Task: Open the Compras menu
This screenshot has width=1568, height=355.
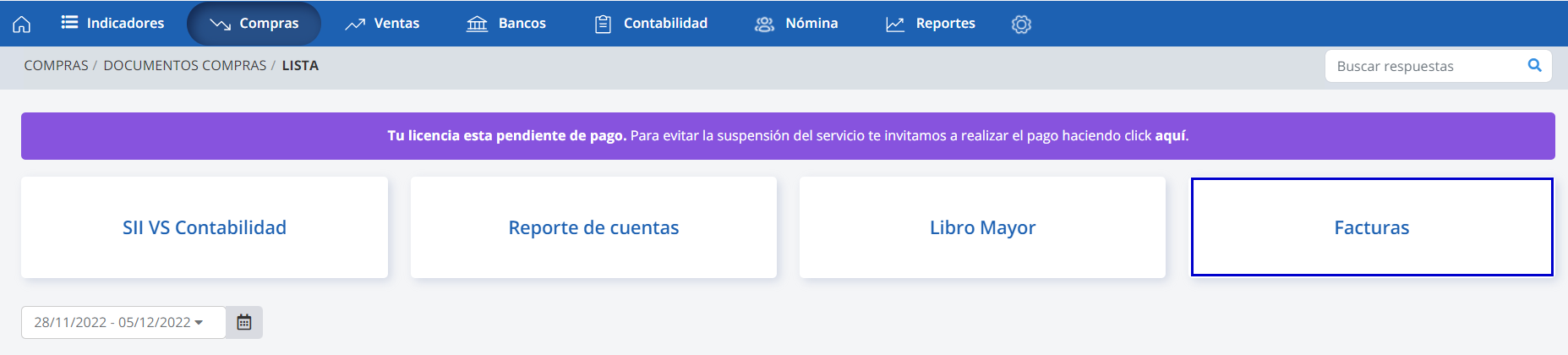Action: (x=254, y=24)
